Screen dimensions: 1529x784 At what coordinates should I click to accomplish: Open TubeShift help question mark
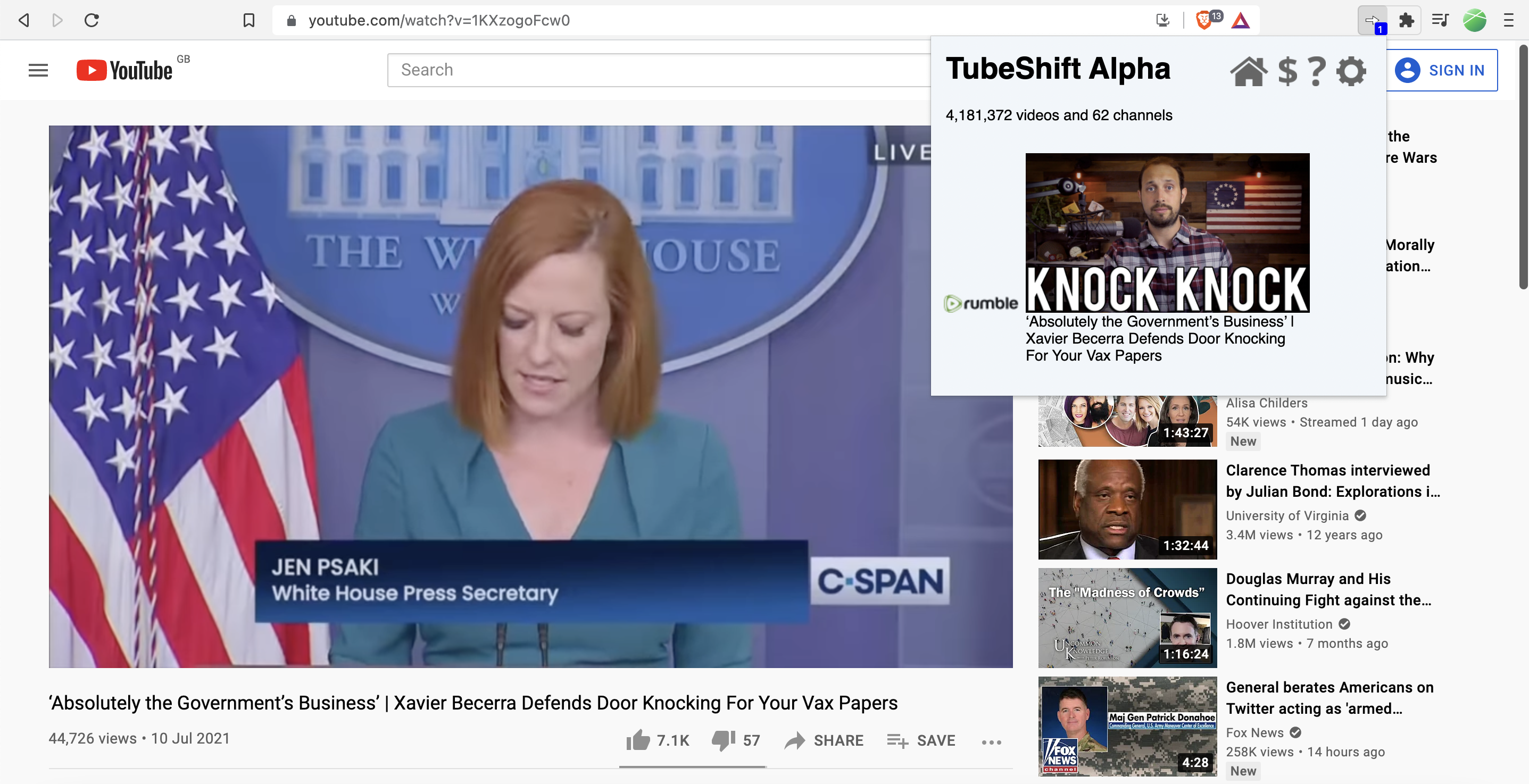click(x=1317, y=71)
